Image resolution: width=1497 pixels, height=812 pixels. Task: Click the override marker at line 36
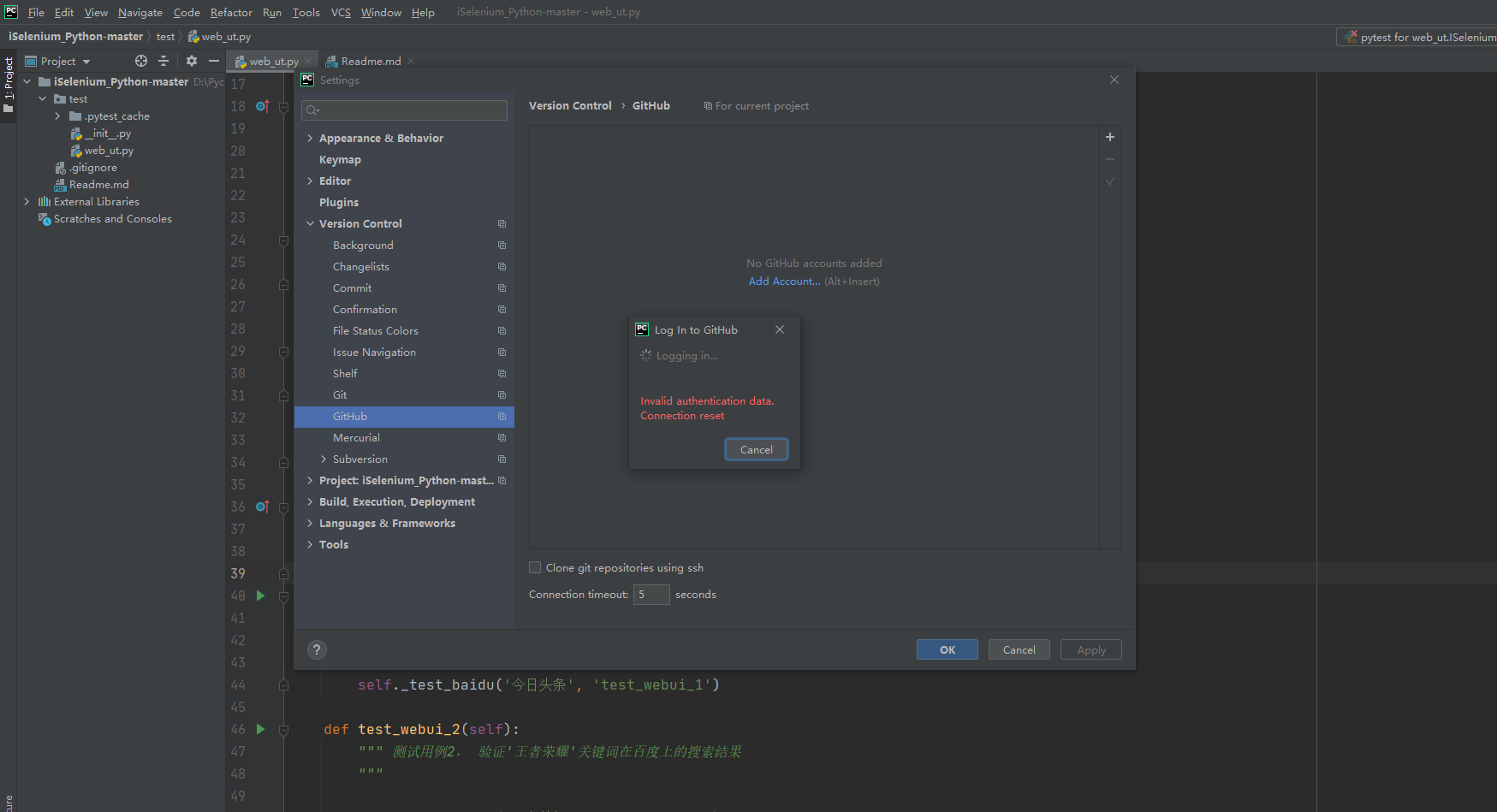(263, 507)
